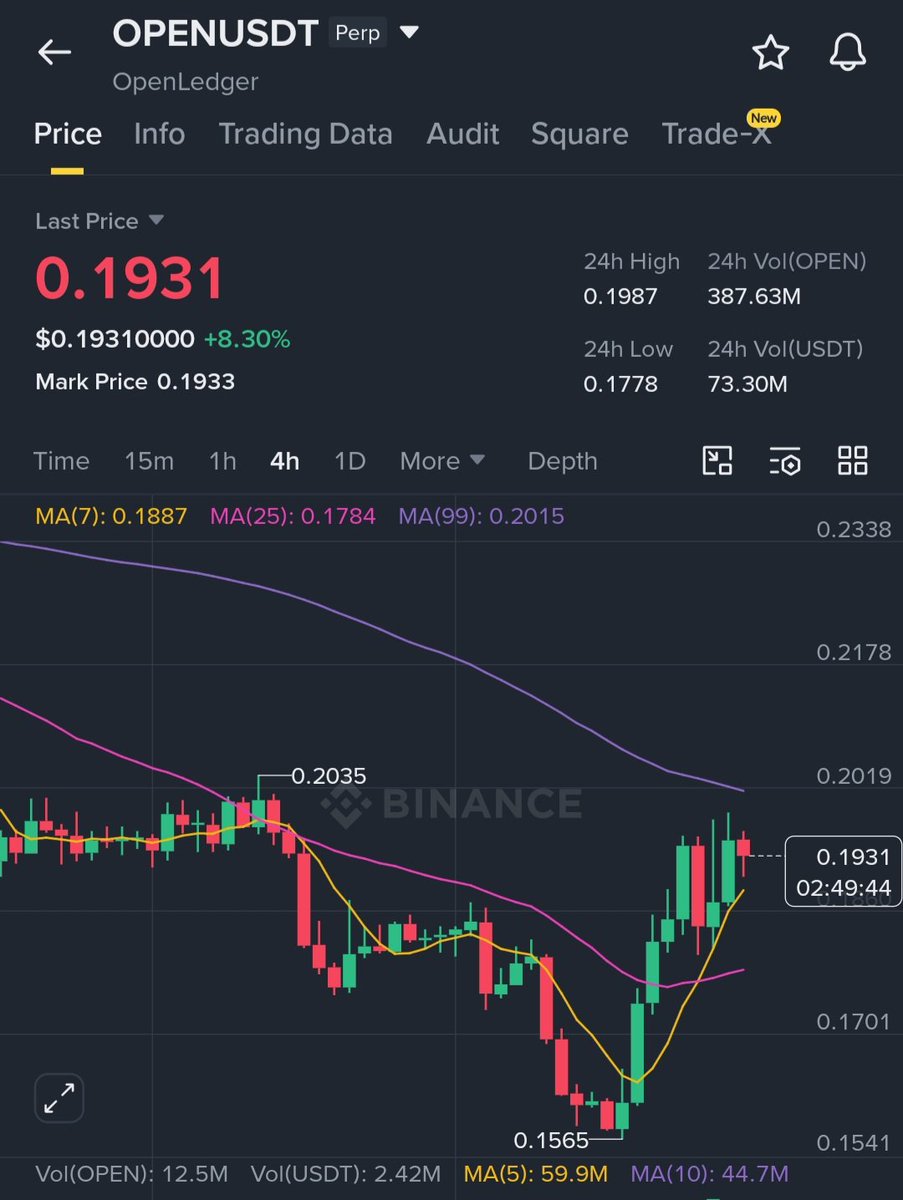Open the Trade-X tab
The image size is (903, 1200).
pyautogui.click(x=716, y=134)
